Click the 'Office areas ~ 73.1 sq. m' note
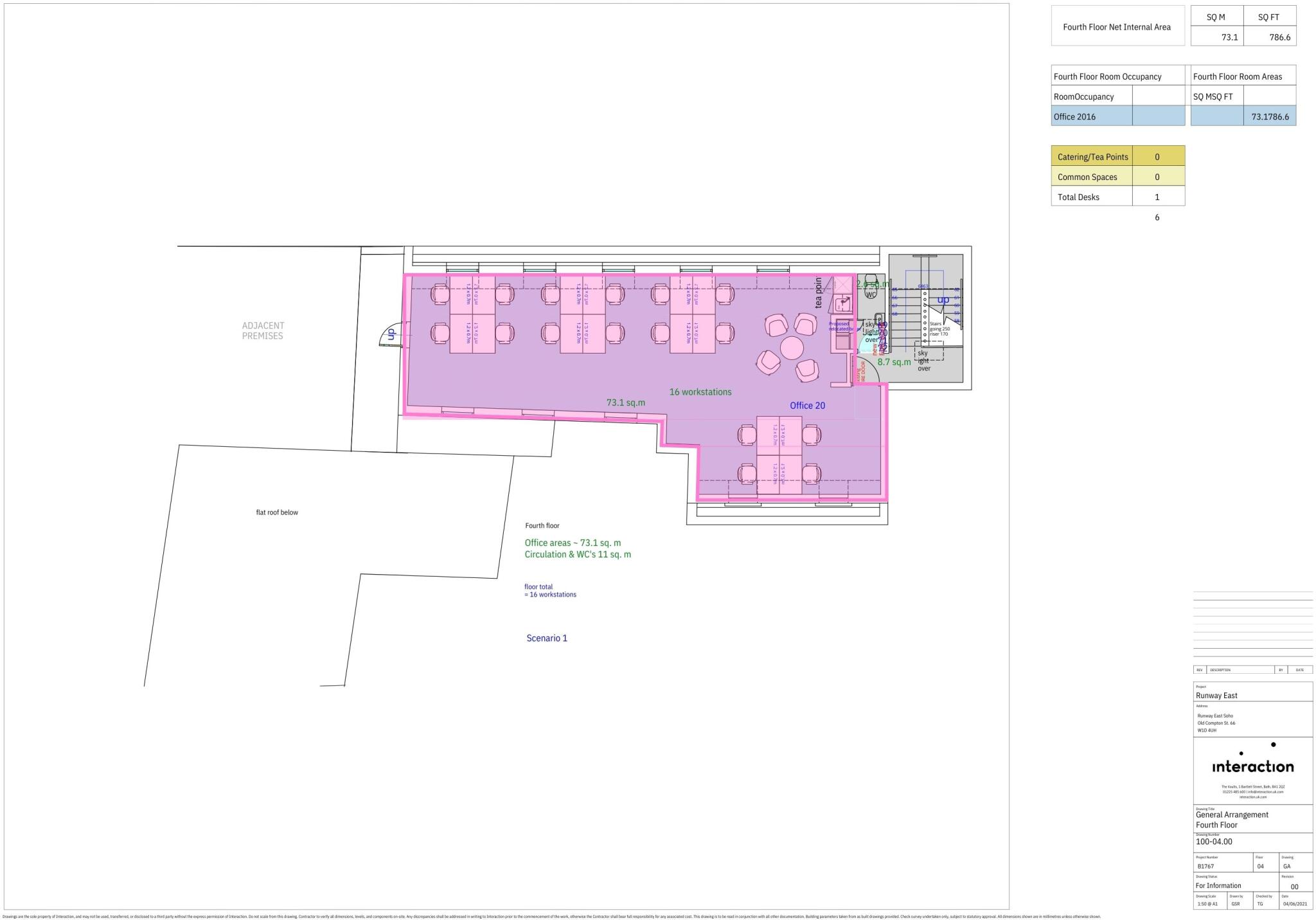This screenshot has width=1316, height=920. point(573,543)
